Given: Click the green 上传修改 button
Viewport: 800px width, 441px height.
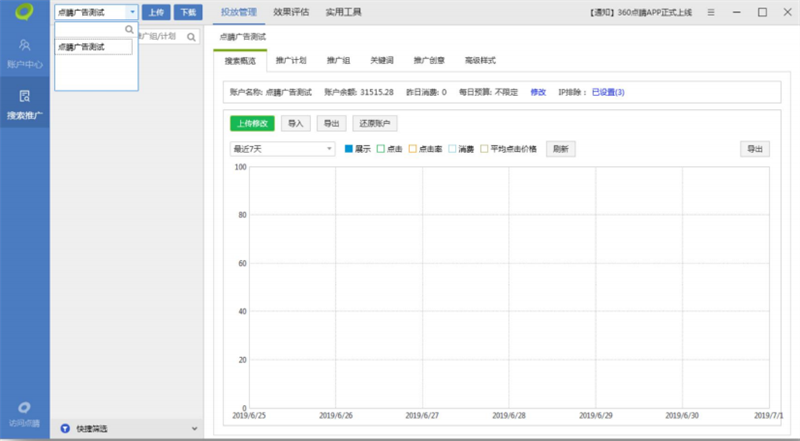Looking at the screenshot, I should pos(252,124).
